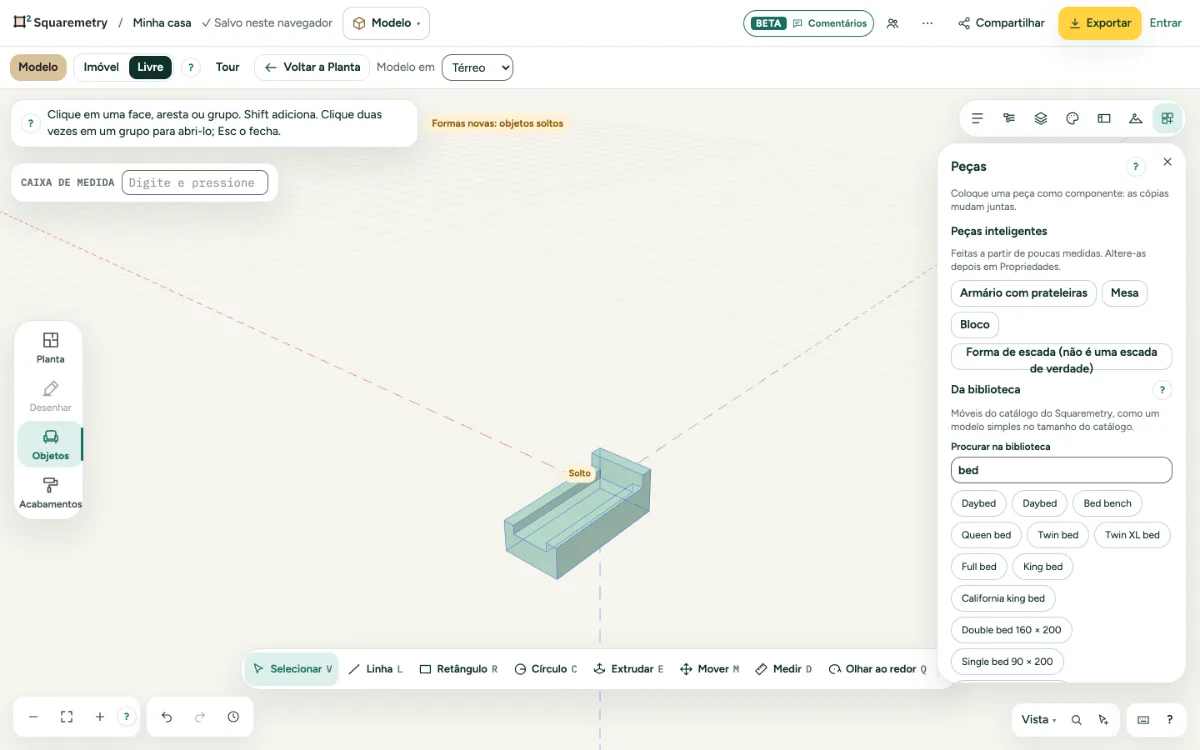
Task: Open the materials palette icon
Action: point(1072,118)
